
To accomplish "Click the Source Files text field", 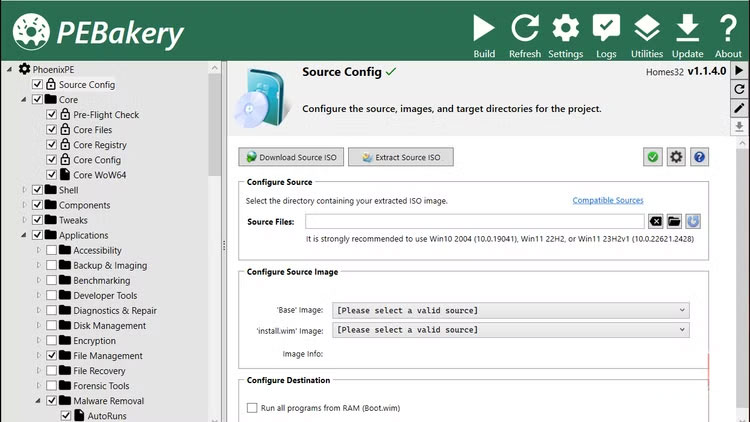I will pos(474,221).
